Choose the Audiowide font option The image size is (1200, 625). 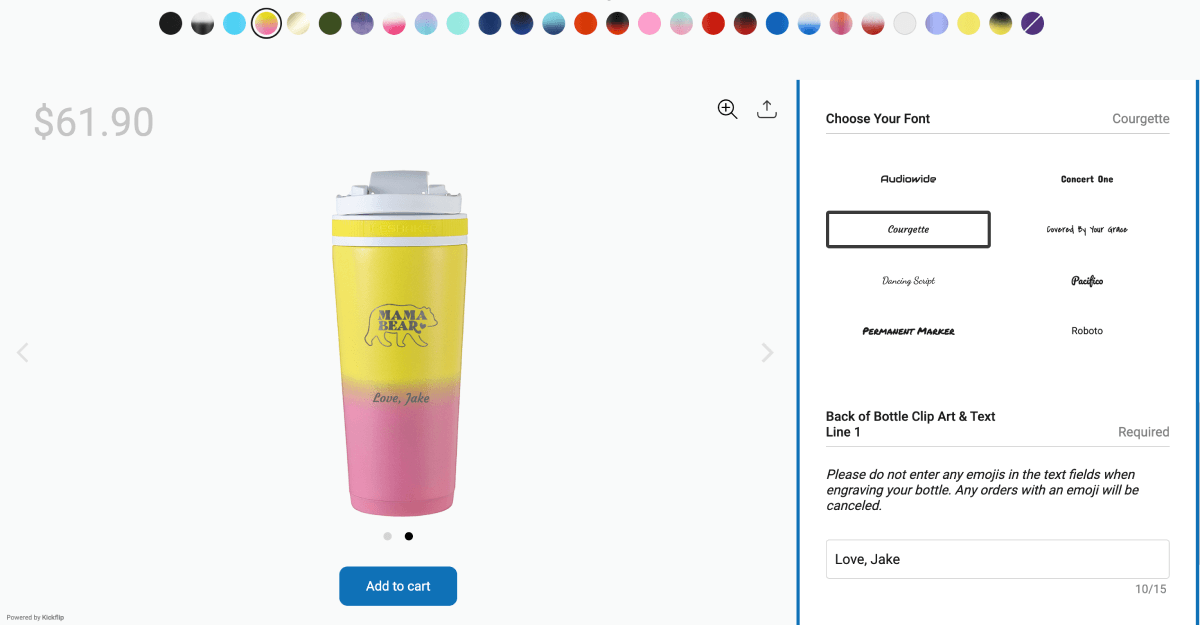(x=908, y=179)
